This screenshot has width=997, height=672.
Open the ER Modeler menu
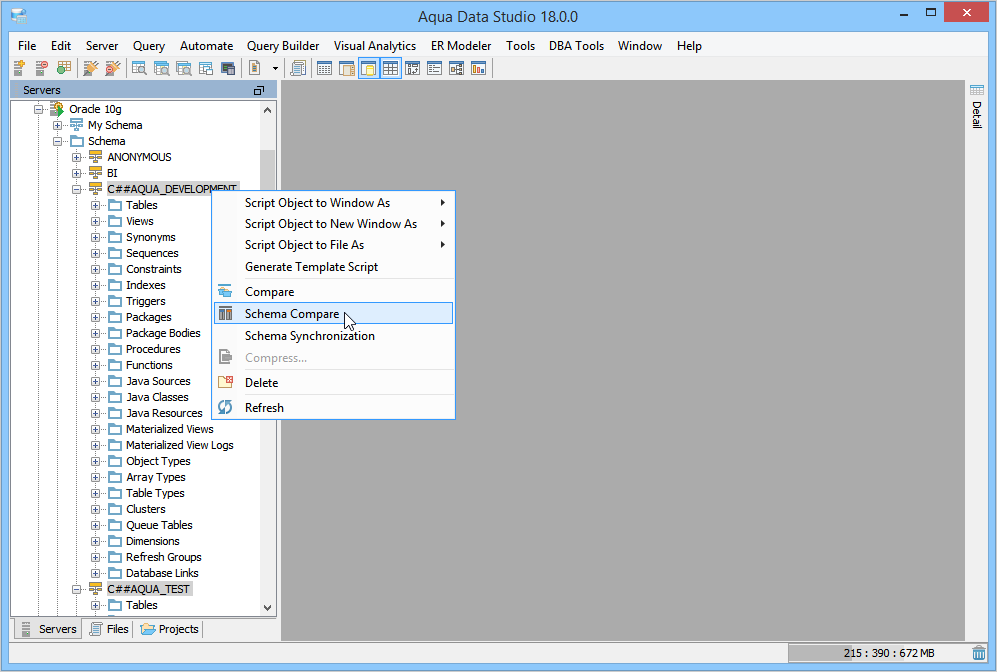point(461,46)
